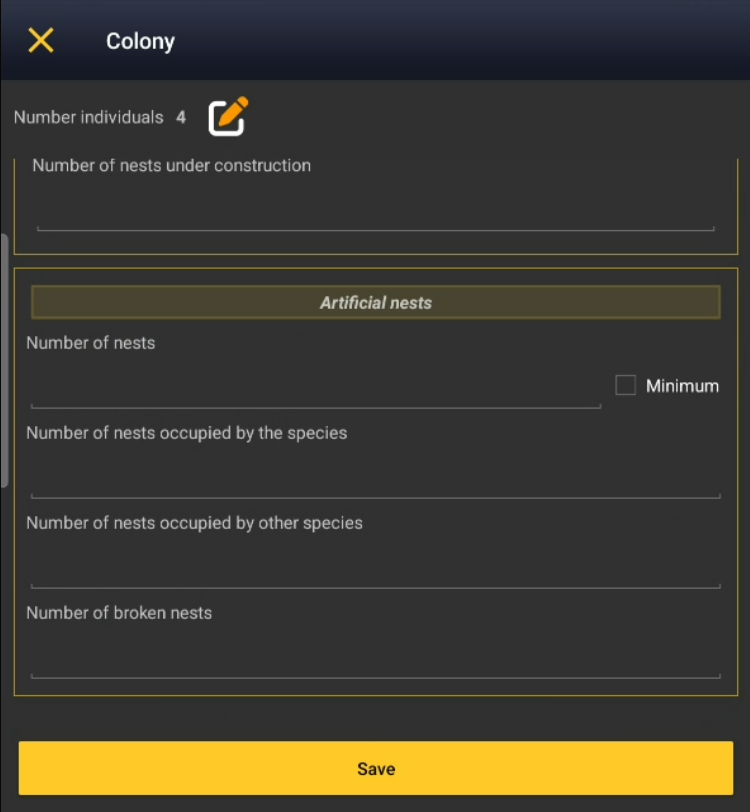Tap the 'occupied by other species' label text
This screenshot has height=812, width=750.
pyautogui.click(x=194, y=523)
